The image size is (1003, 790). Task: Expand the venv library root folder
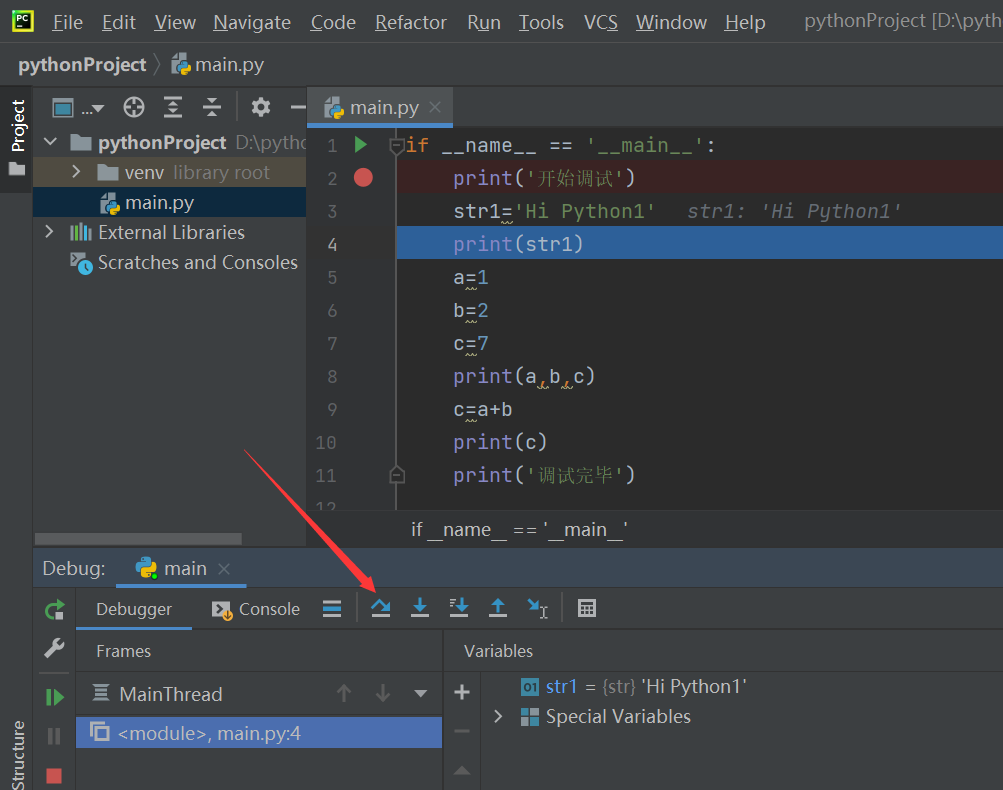tap(76, 171)
